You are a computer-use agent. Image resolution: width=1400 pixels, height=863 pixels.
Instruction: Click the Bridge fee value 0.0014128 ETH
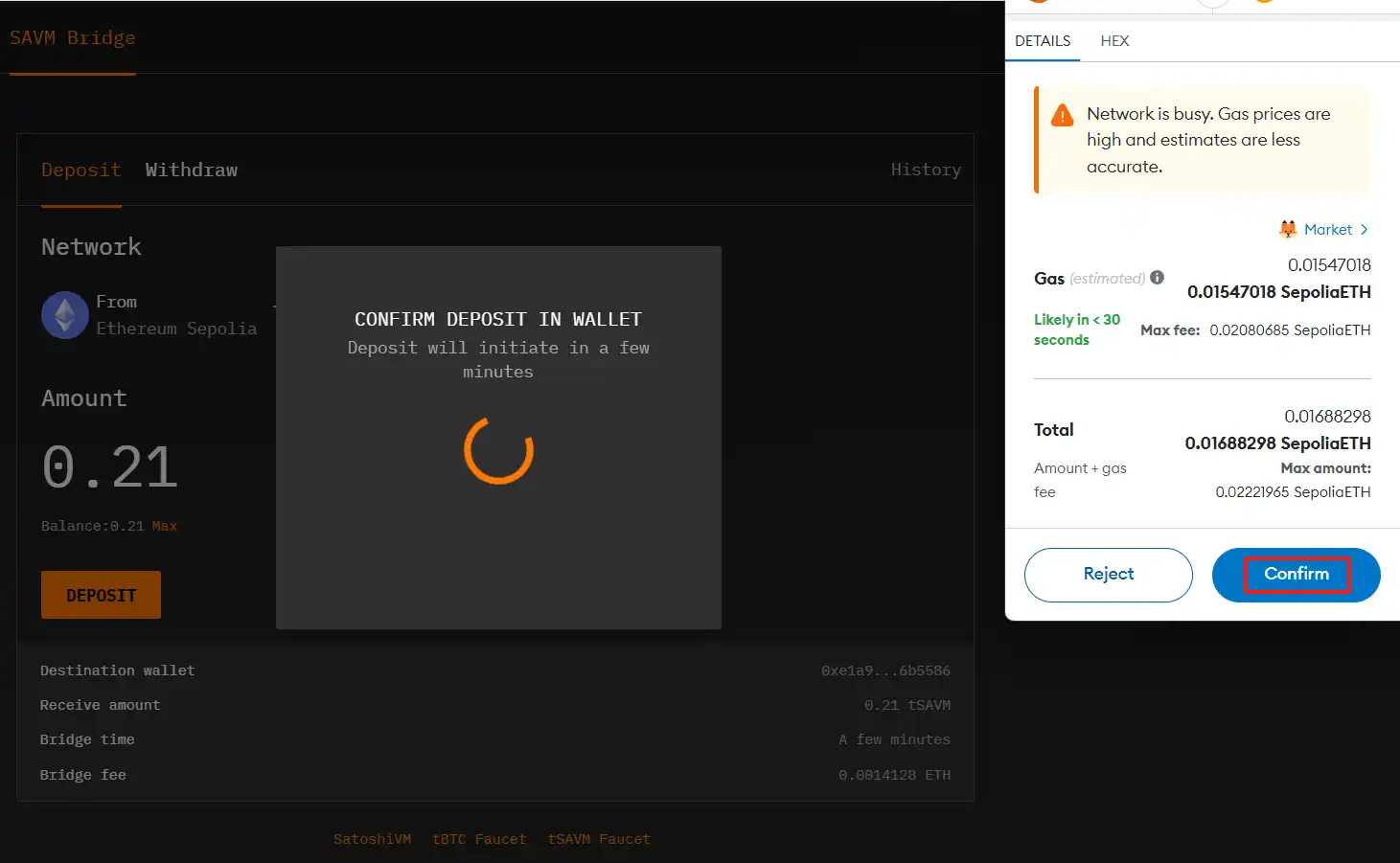[x=895, y=775]
